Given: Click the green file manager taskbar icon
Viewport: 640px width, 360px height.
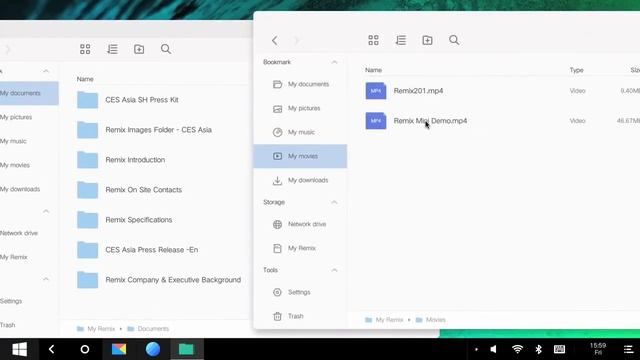Looking at the screenshot, I should [186, 349].
